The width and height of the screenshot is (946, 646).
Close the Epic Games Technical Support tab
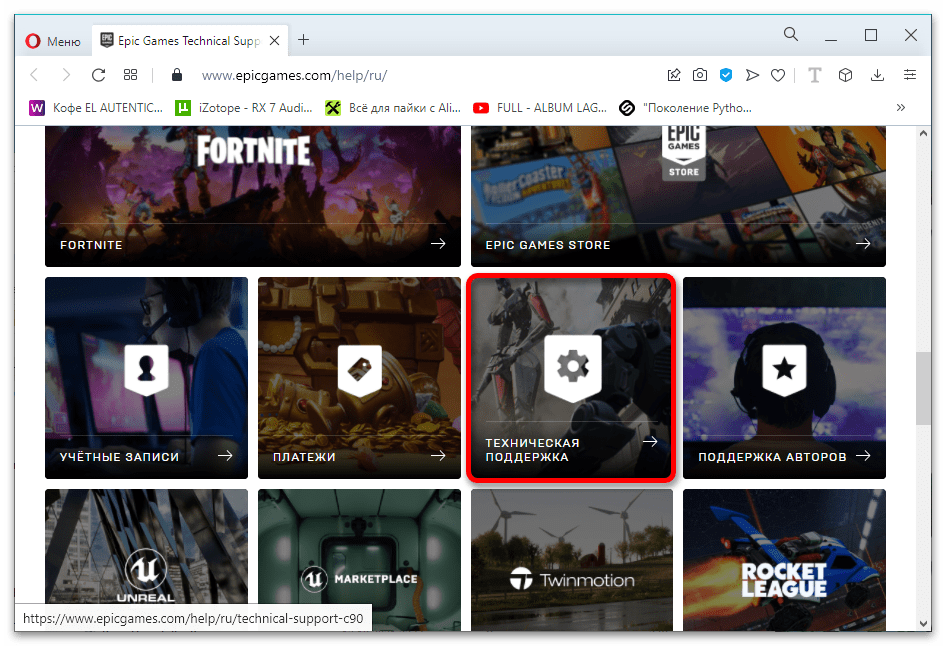275,40
